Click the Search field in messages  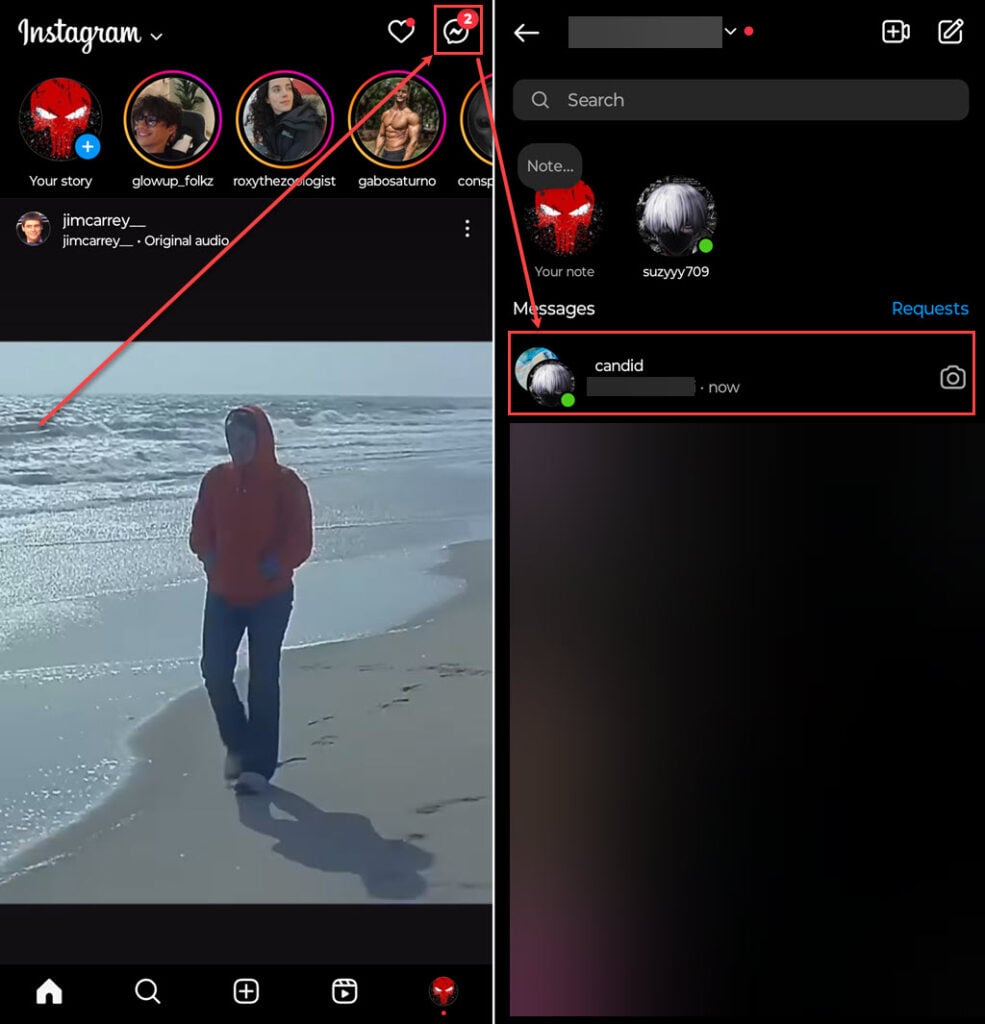pyautogui.click(x=740, y=100)
